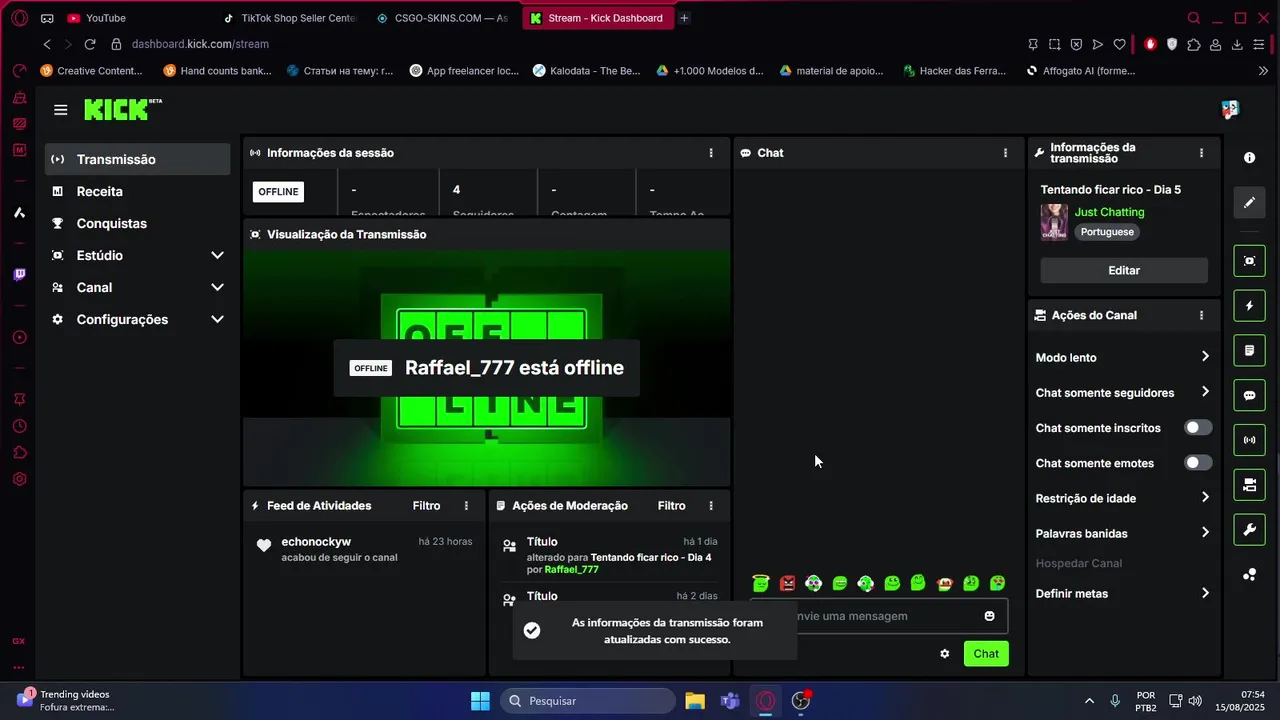Screen dimensions: 1280x720
Task: Expand the Configurações sidebar section
Action: click(138, 320)
